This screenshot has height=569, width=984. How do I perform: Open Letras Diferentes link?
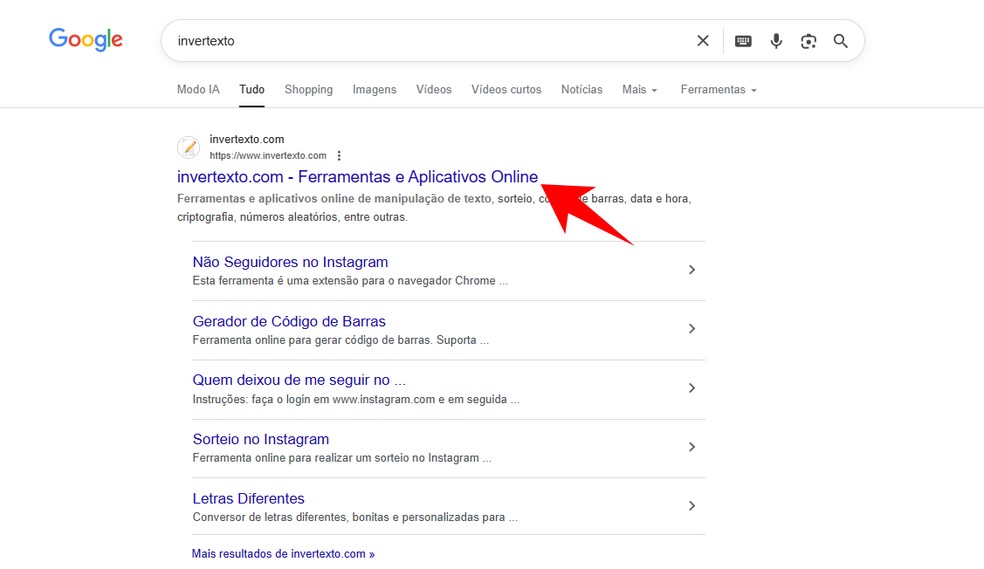click(x=249, y=498)
